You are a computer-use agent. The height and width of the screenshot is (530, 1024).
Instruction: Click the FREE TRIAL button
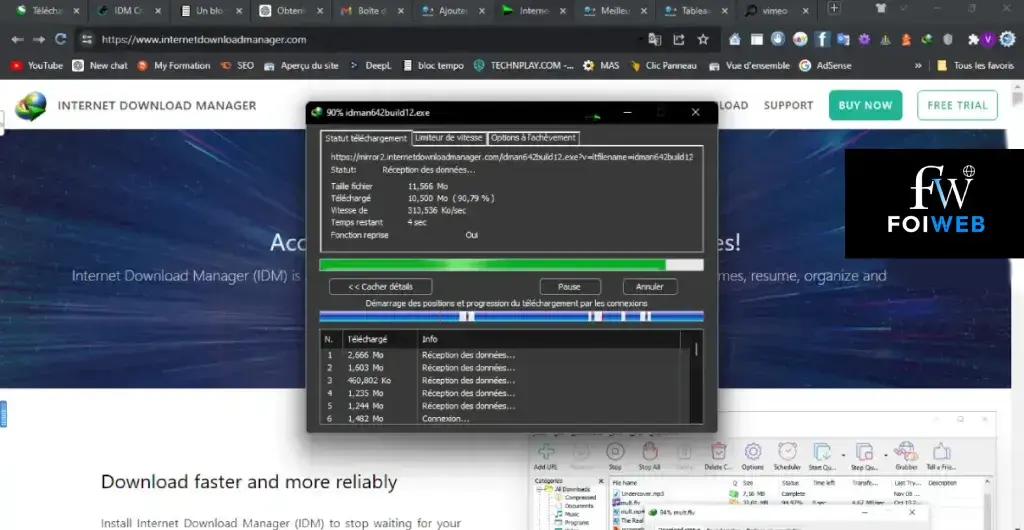click(957, 105)
